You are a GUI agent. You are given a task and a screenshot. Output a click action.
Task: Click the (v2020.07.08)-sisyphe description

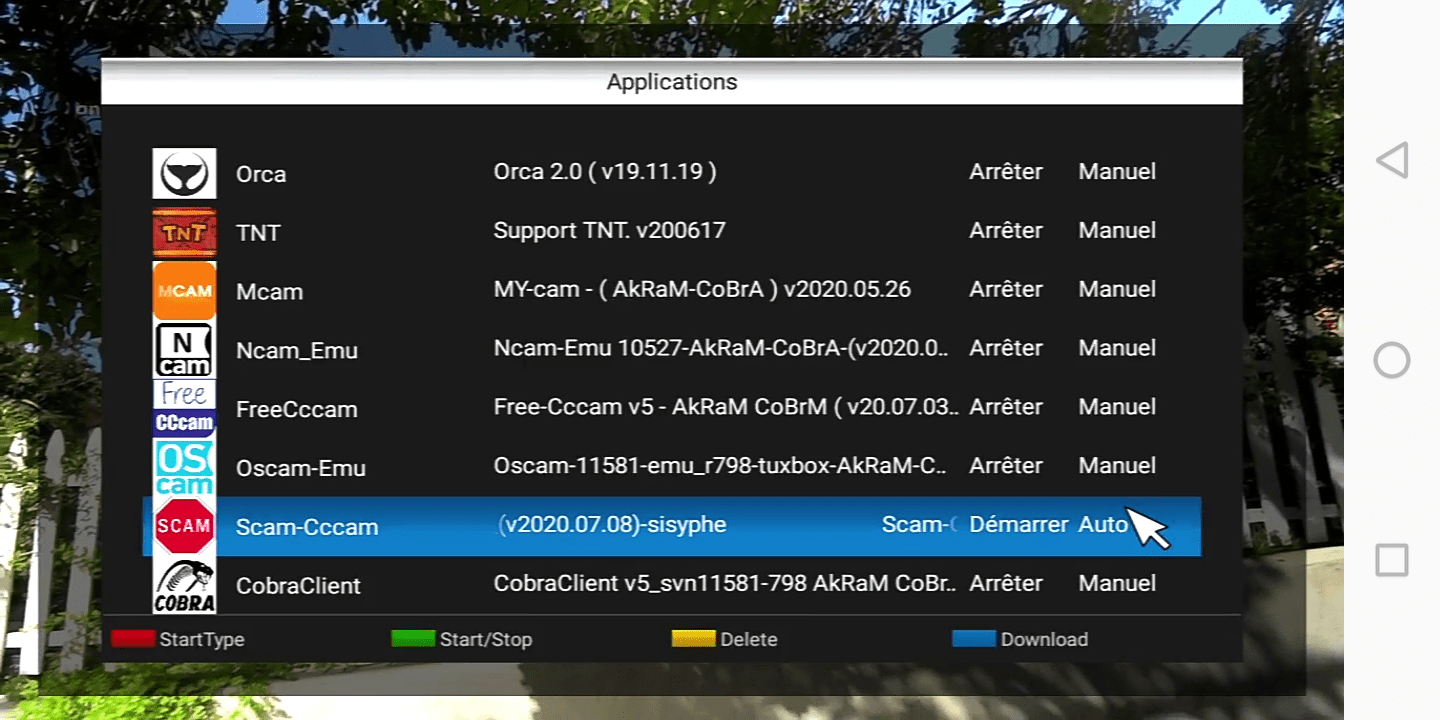612,525
